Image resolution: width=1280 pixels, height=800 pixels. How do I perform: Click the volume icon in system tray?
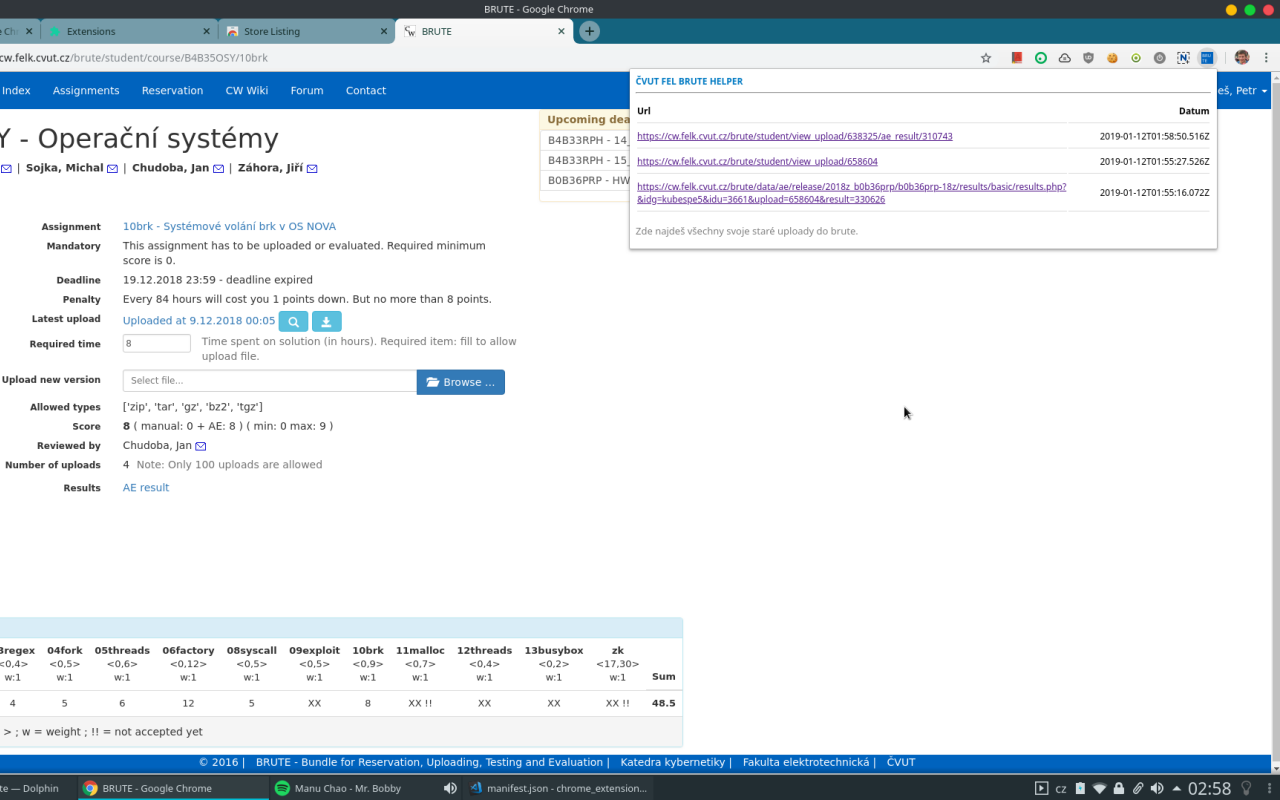pos(1157,788)
